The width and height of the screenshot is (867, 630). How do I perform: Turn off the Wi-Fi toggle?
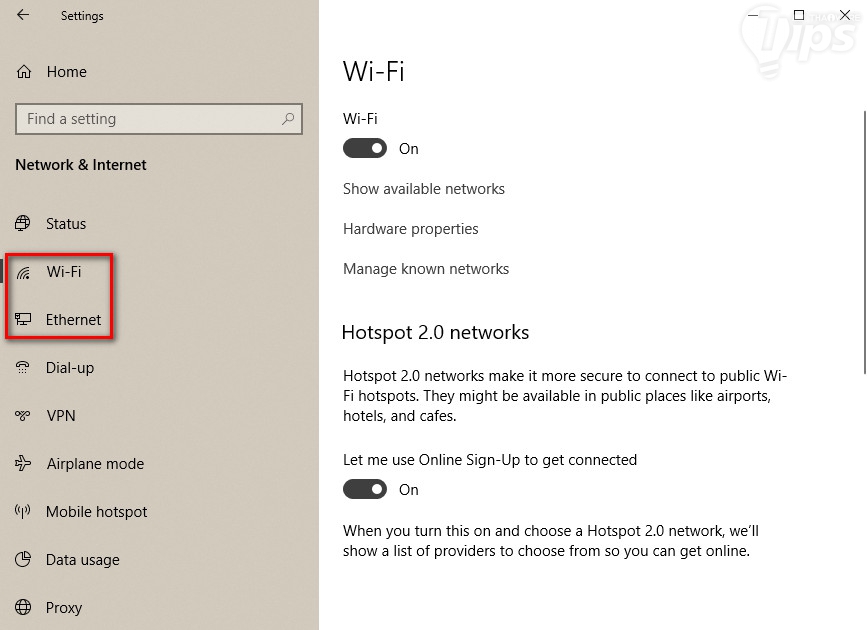(365, 149)
